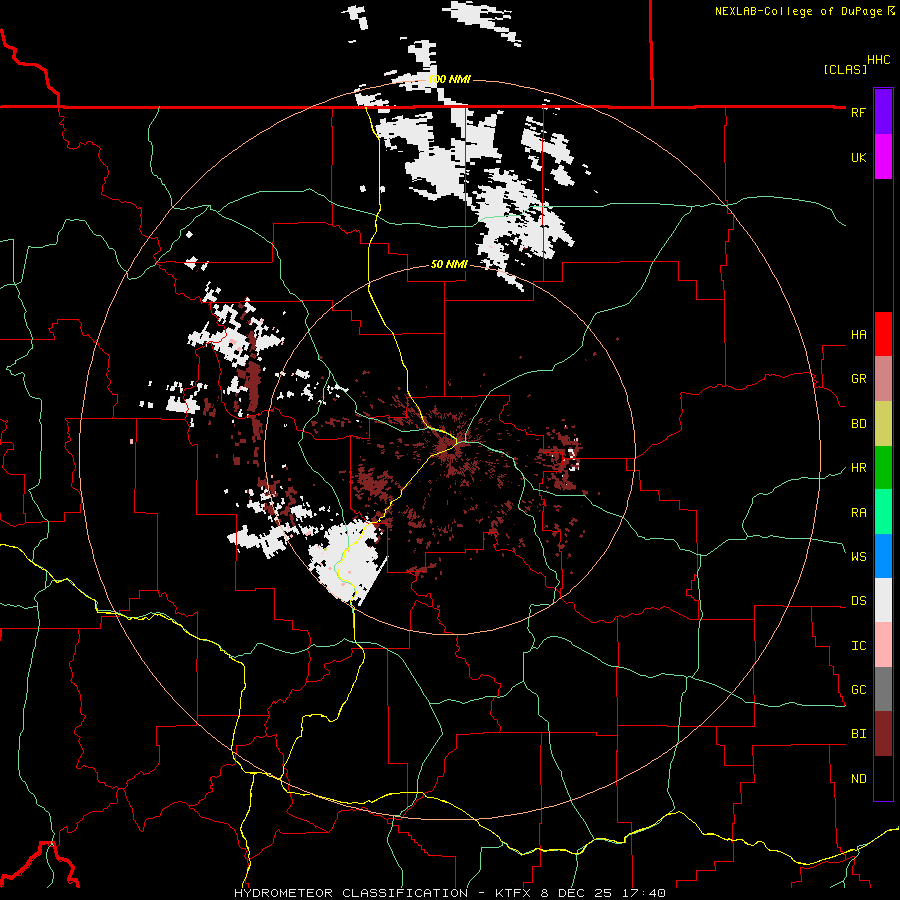Click the HR green legend swatch
This screenshot has width=900, height=900.
[883, 467]
